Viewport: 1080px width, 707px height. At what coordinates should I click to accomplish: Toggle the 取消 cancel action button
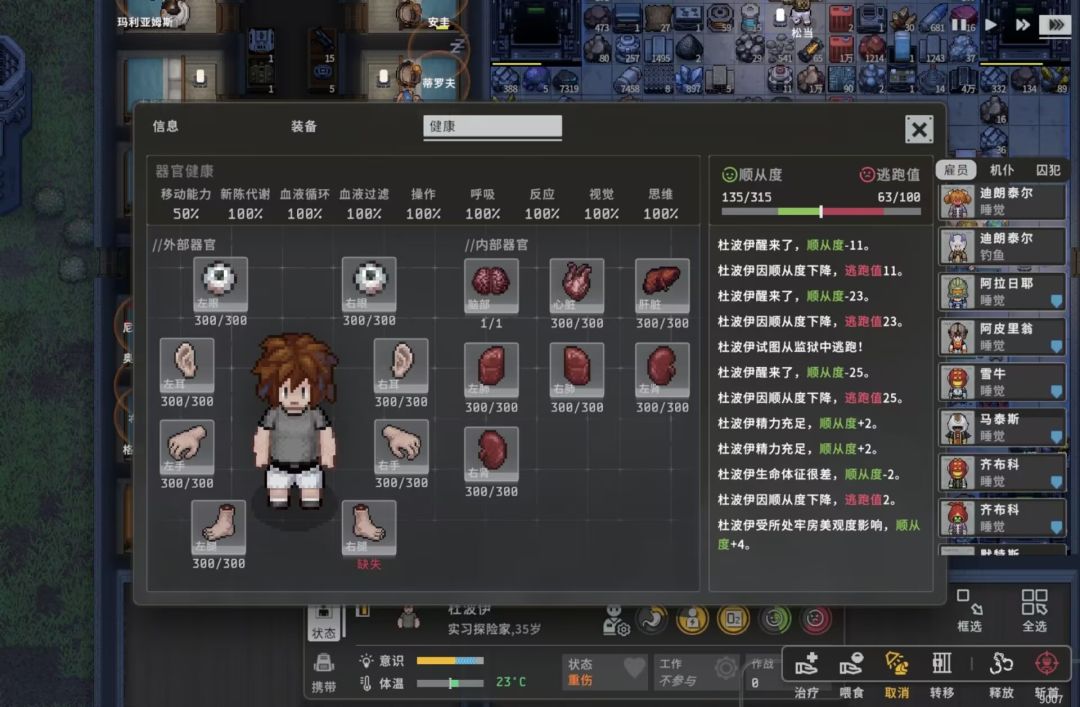(896, 664)
